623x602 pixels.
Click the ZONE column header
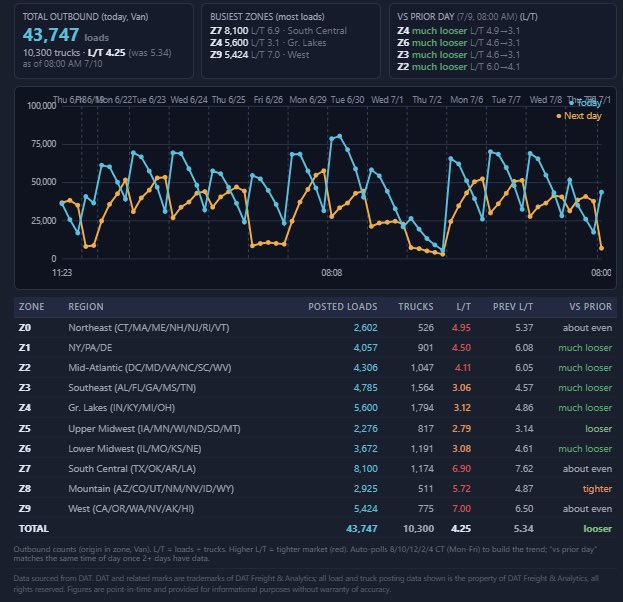32,307
